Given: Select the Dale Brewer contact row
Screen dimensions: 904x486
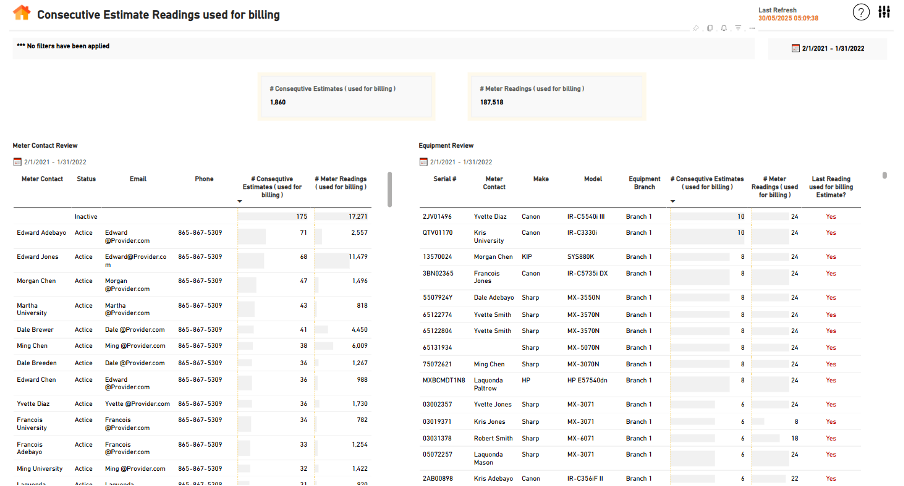Looking at the screenshot, I should 192,330.
